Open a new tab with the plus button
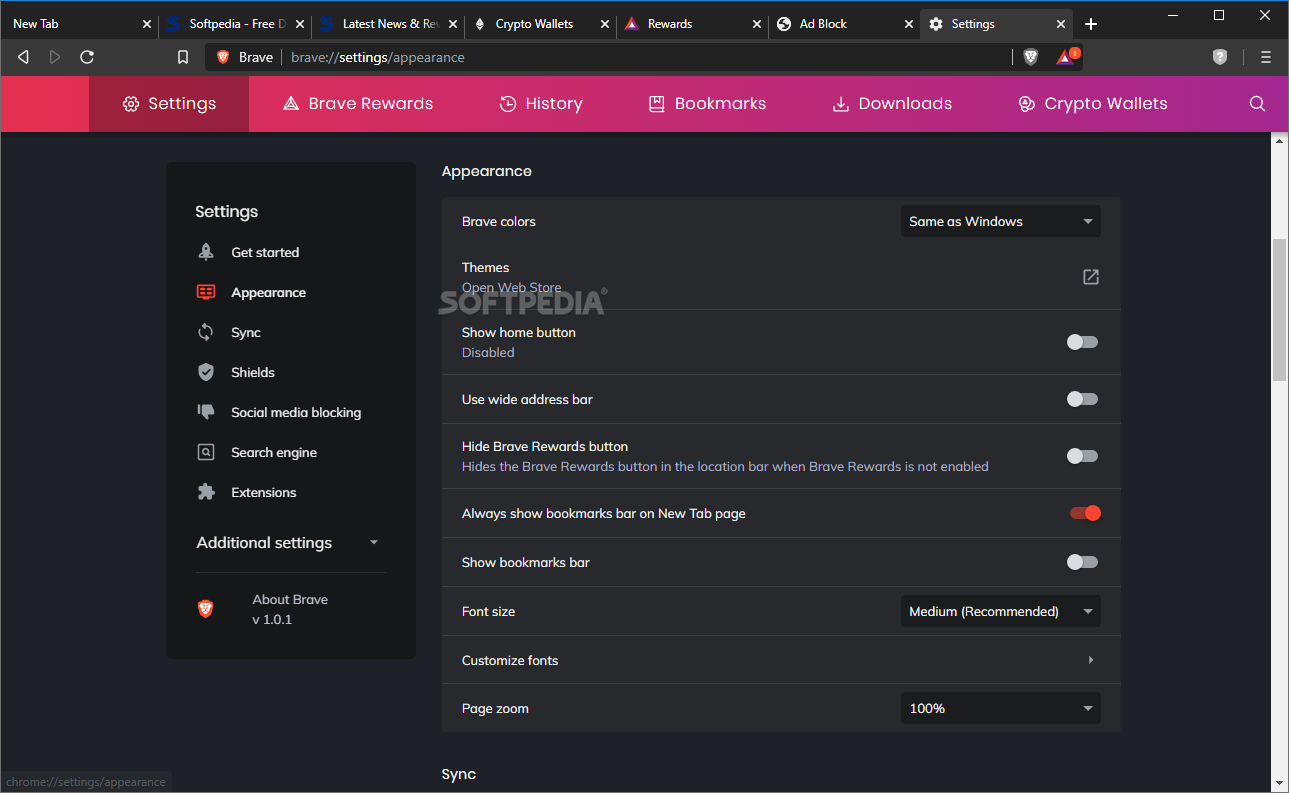 pos(1091,24)
